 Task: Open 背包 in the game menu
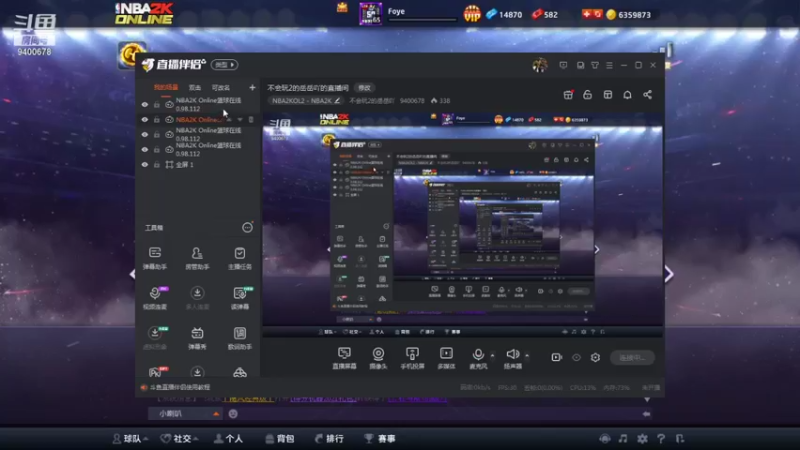pos(280,438)
